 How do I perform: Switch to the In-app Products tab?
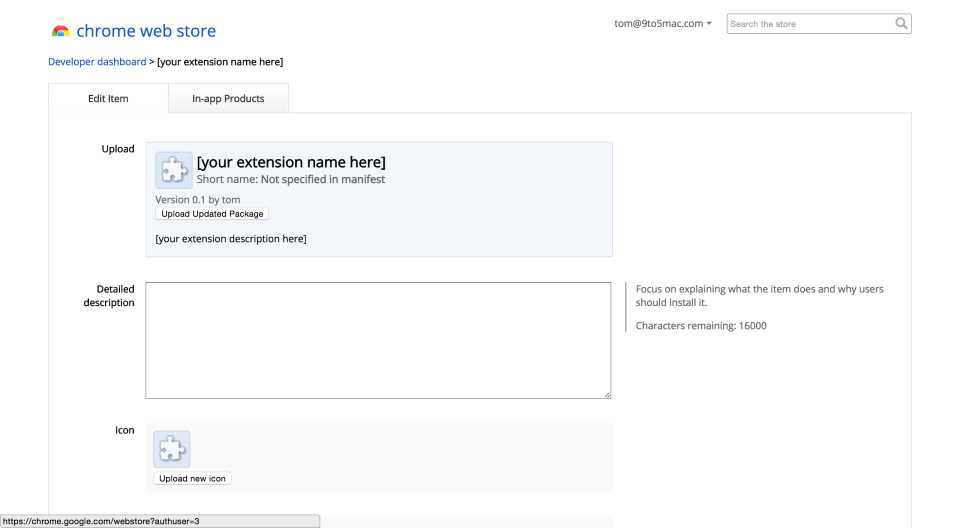[x=228, y=99]
